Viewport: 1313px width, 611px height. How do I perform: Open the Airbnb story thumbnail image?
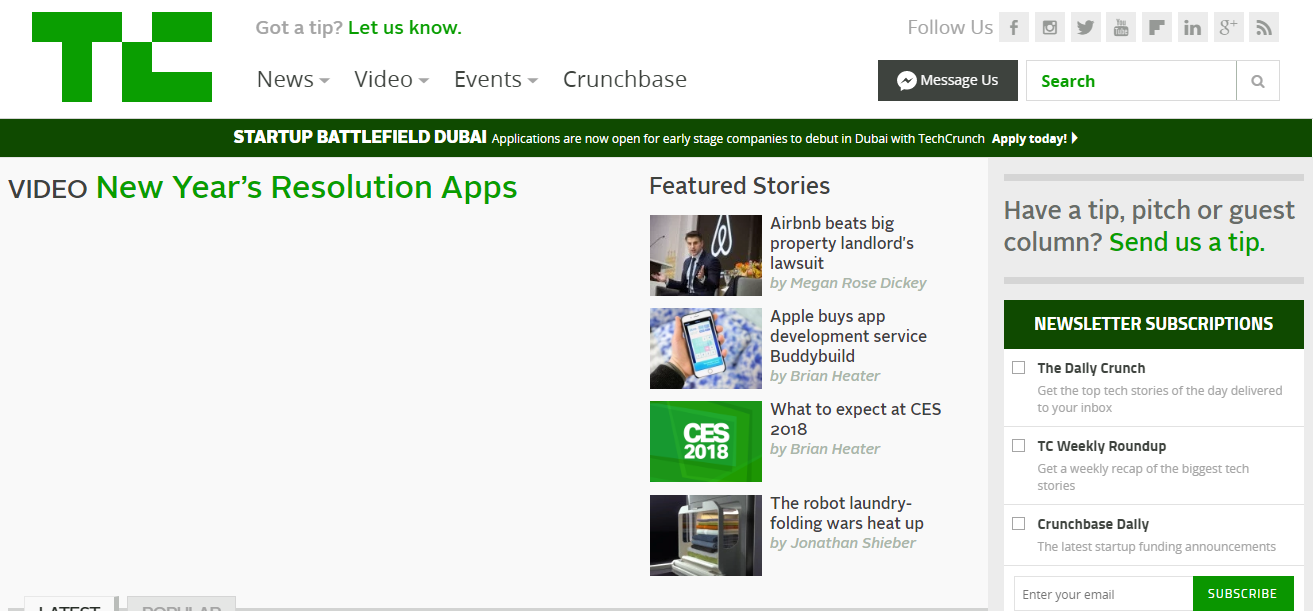706,255
